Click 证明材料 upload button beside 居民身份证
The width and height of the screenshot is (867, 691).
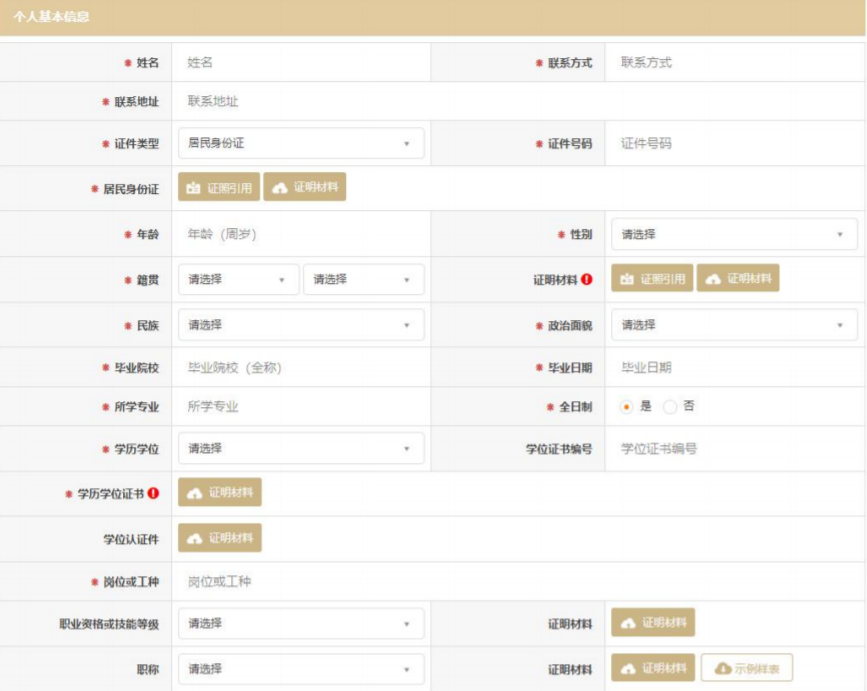[305, 188]
